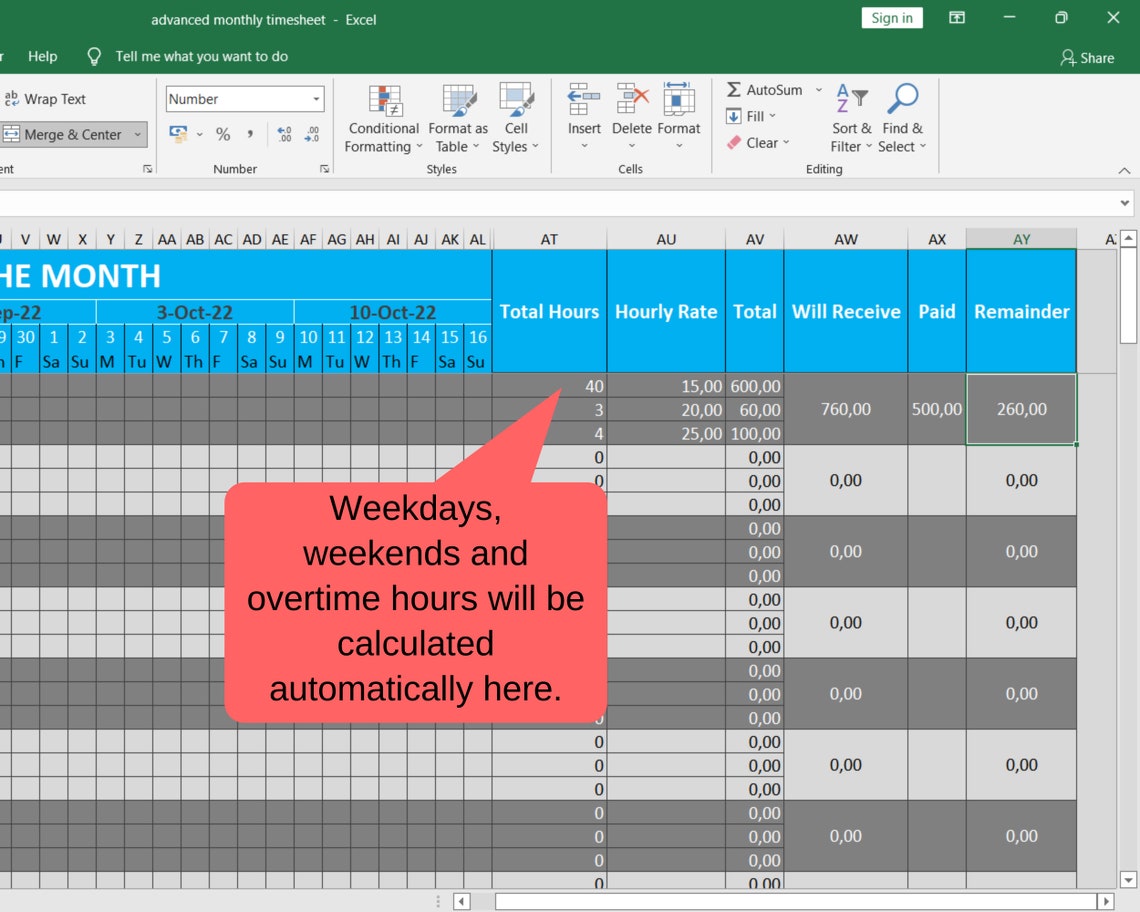Select Format as Table

[457, 118]
